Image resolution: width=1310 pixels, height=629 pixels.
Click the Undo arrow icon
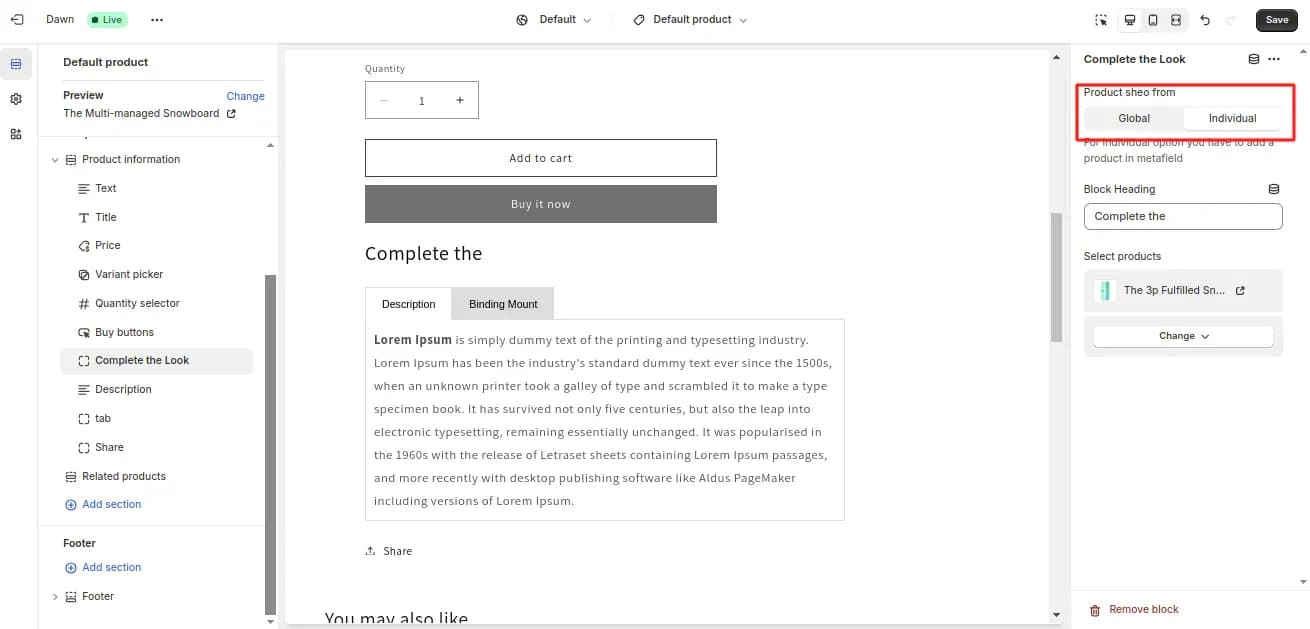[1205, 20]
